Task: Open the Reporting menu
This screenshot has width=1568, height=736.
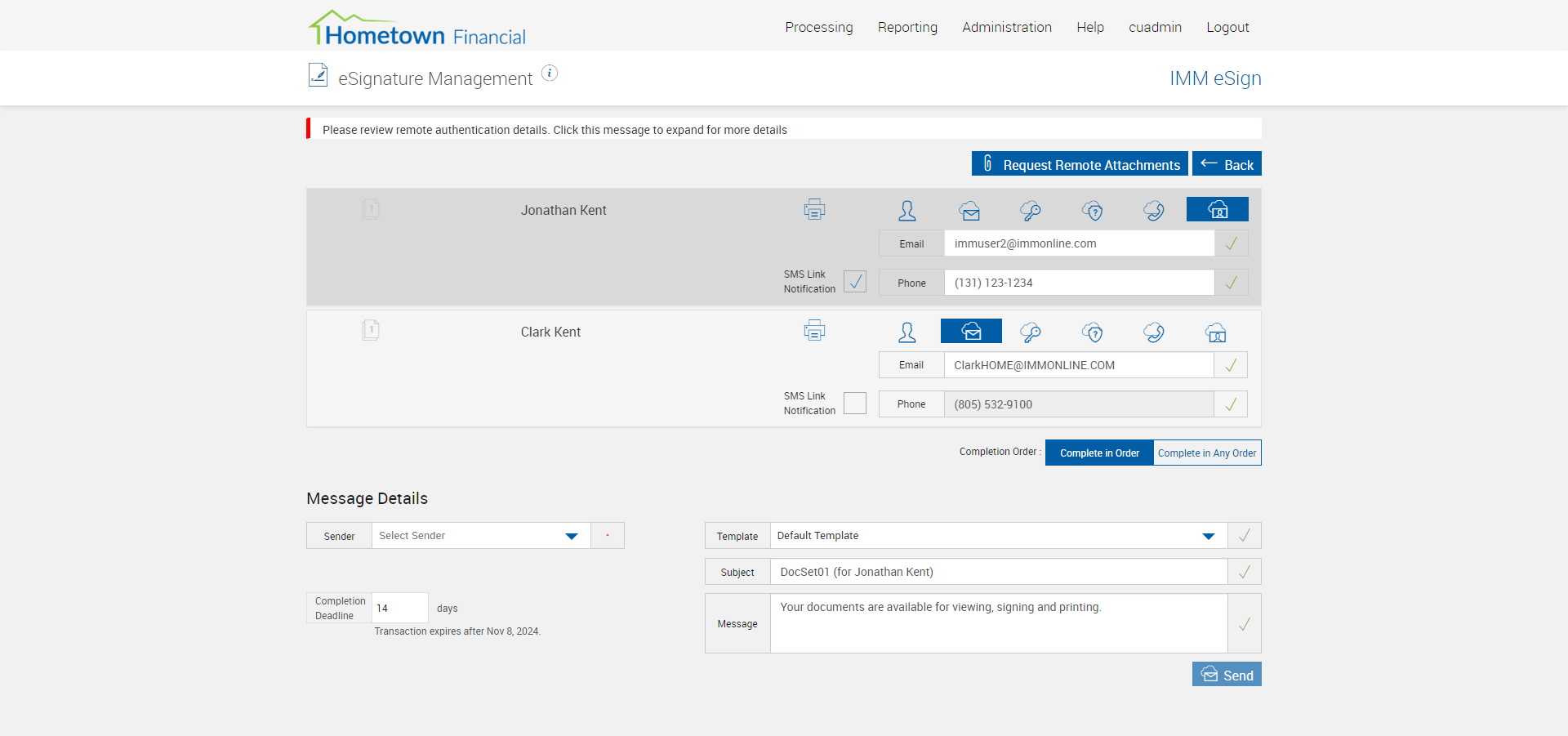Action: (907, 27)
